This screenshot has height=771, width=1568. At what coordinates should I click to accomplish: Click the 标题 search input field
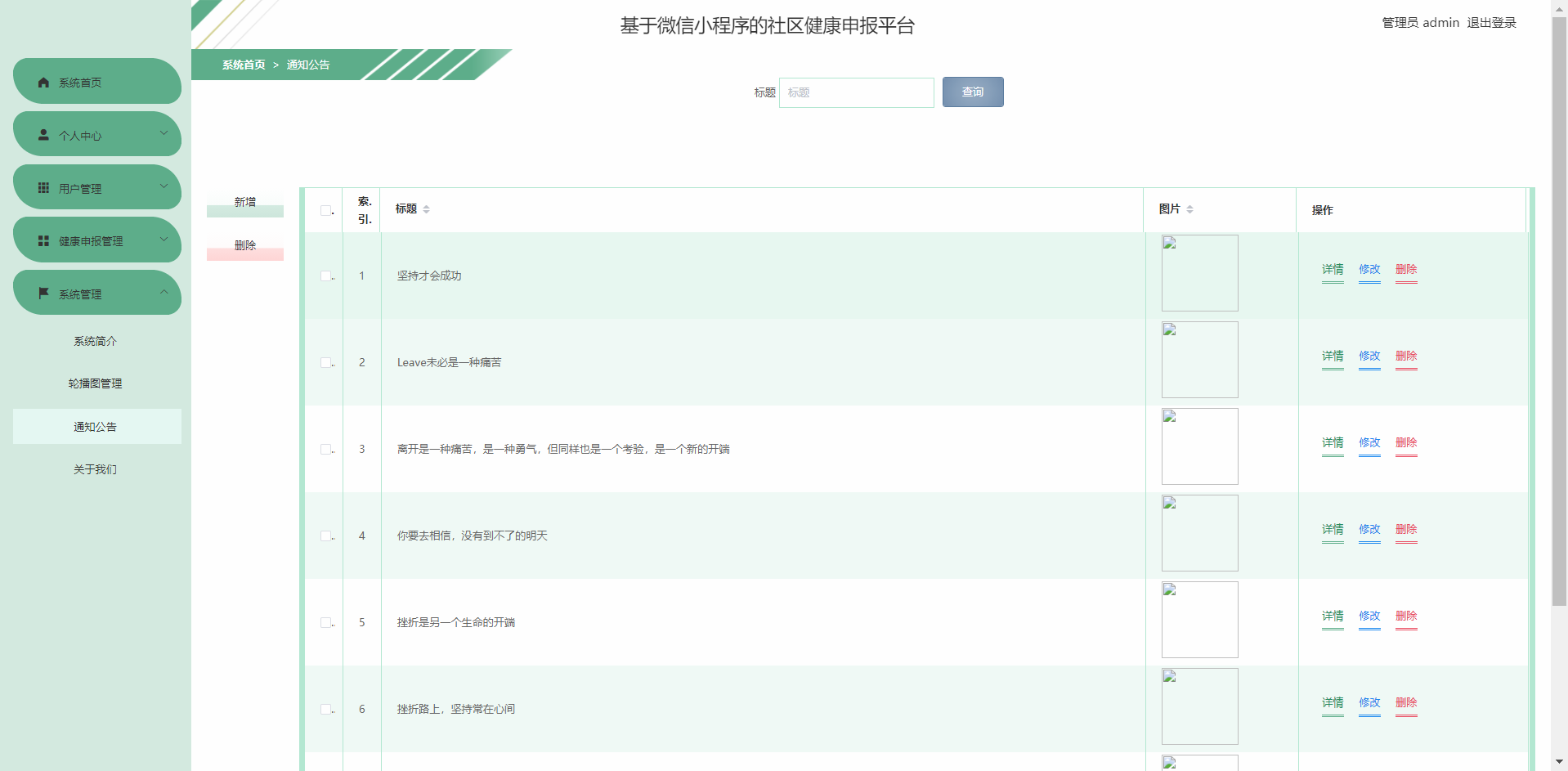(x=856, y=92)
